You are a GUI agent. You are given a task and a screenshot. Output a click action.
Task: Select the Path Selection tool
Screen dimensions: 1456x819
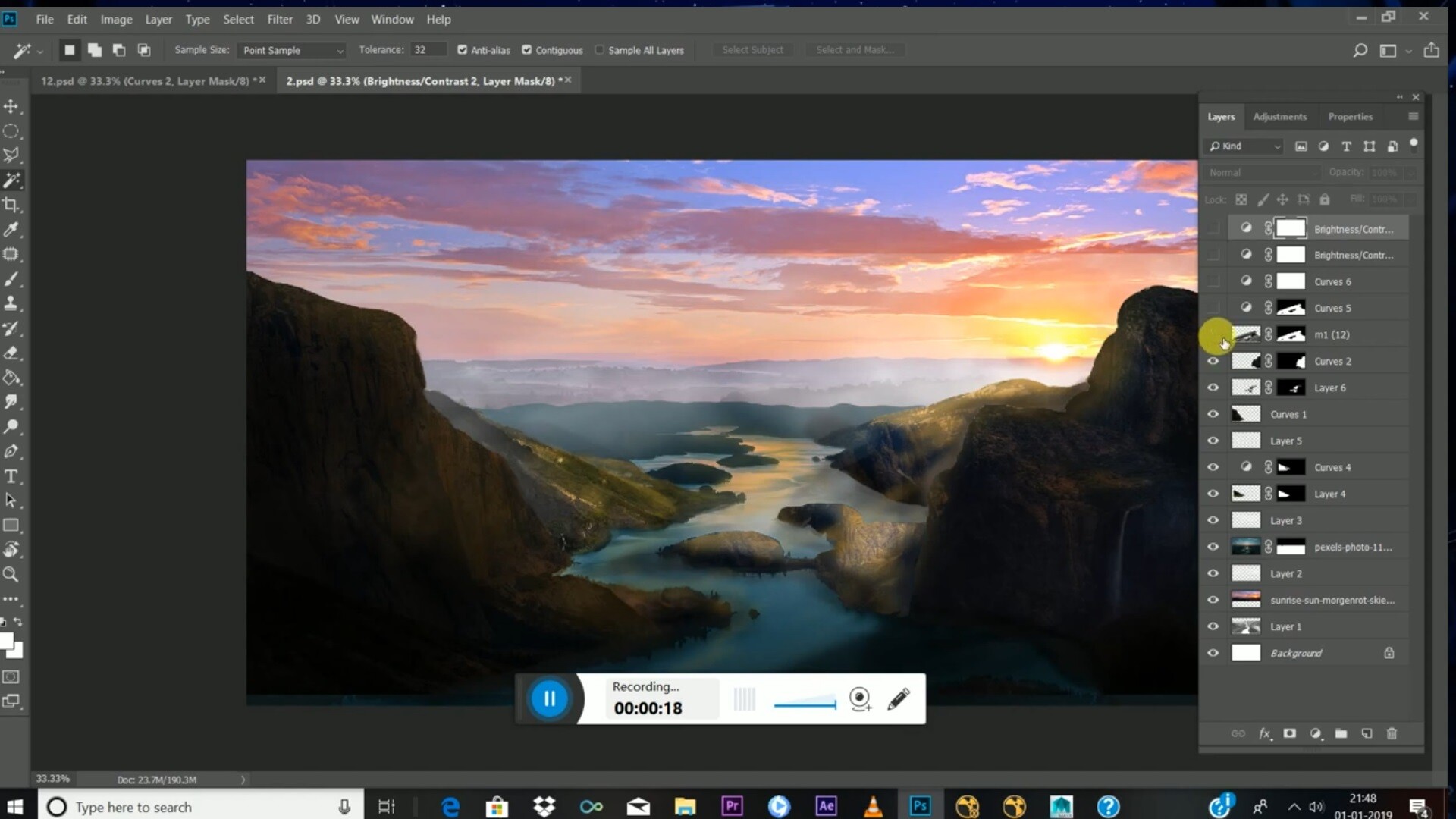tap(11, 500)
